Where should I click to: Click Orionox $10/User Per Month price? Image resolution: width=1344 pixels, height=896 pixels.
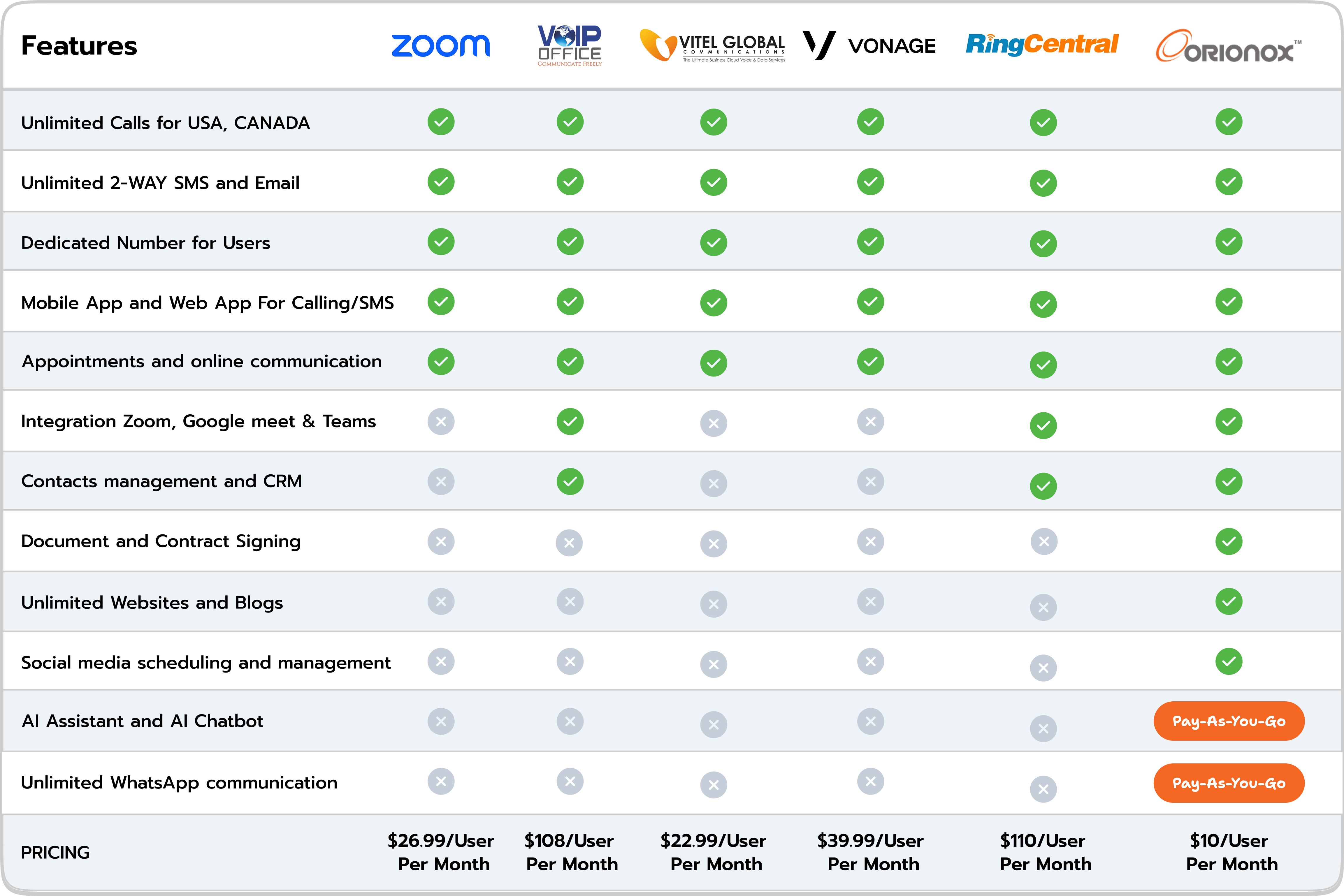(1231, 852)
